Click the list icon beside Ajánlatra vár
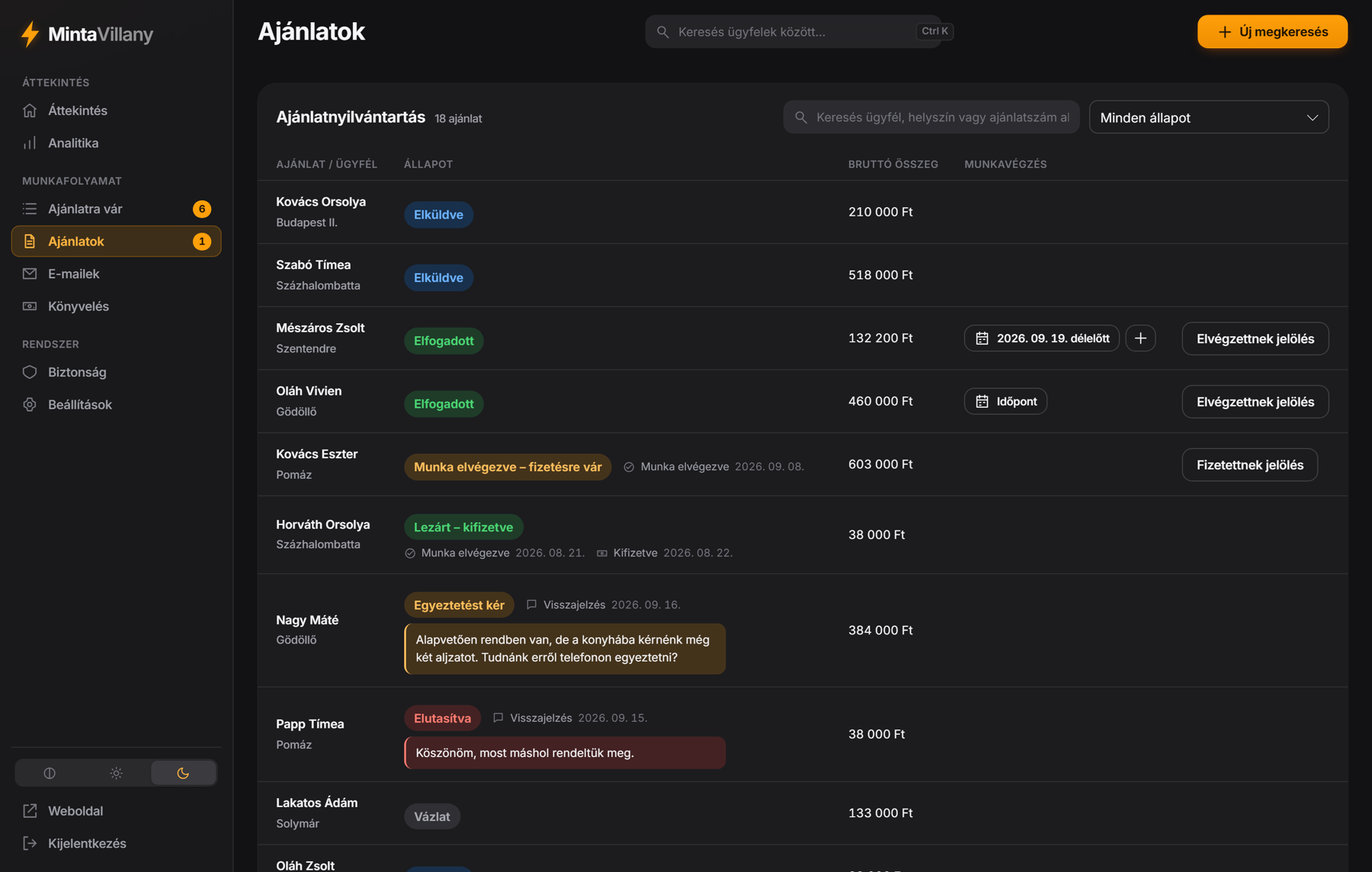The width and height of the screenshot is (1372, 872). [x=30, y=209]
